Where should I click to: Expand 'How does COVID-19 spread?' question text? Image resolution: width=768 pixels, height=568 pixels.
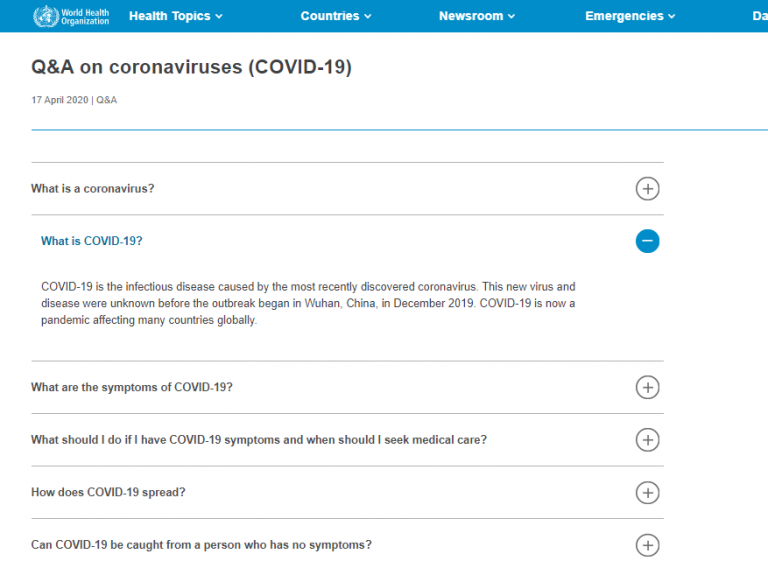108,492
